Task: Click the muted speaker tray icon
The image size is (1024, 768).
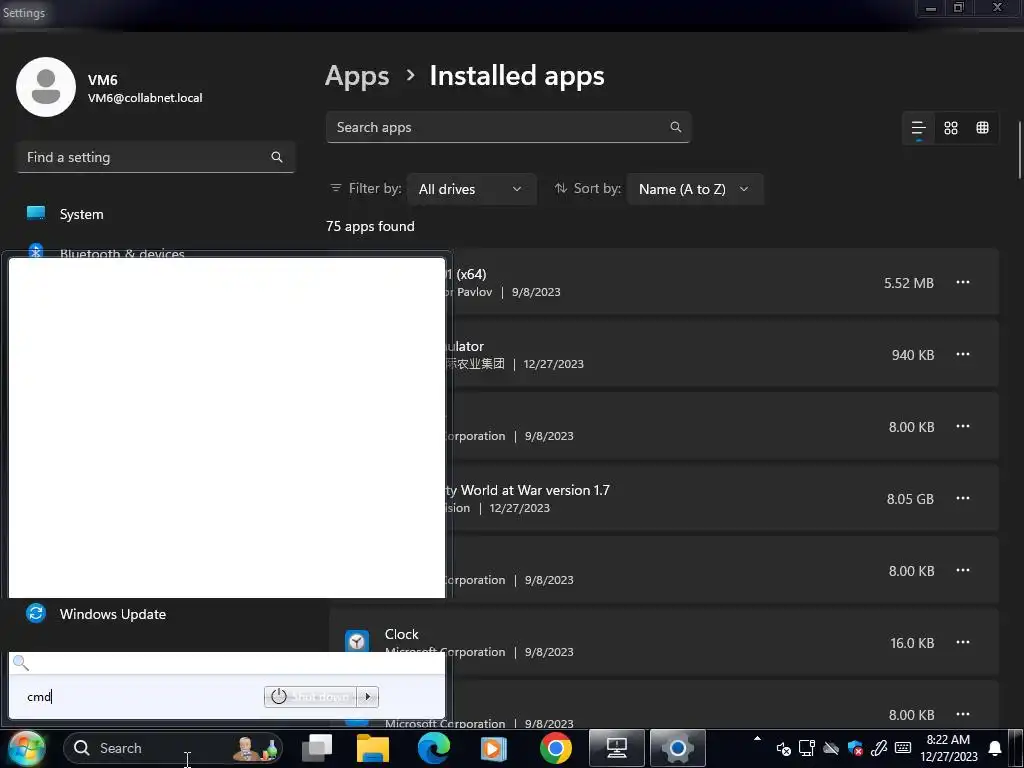Action: click(784, 748)
